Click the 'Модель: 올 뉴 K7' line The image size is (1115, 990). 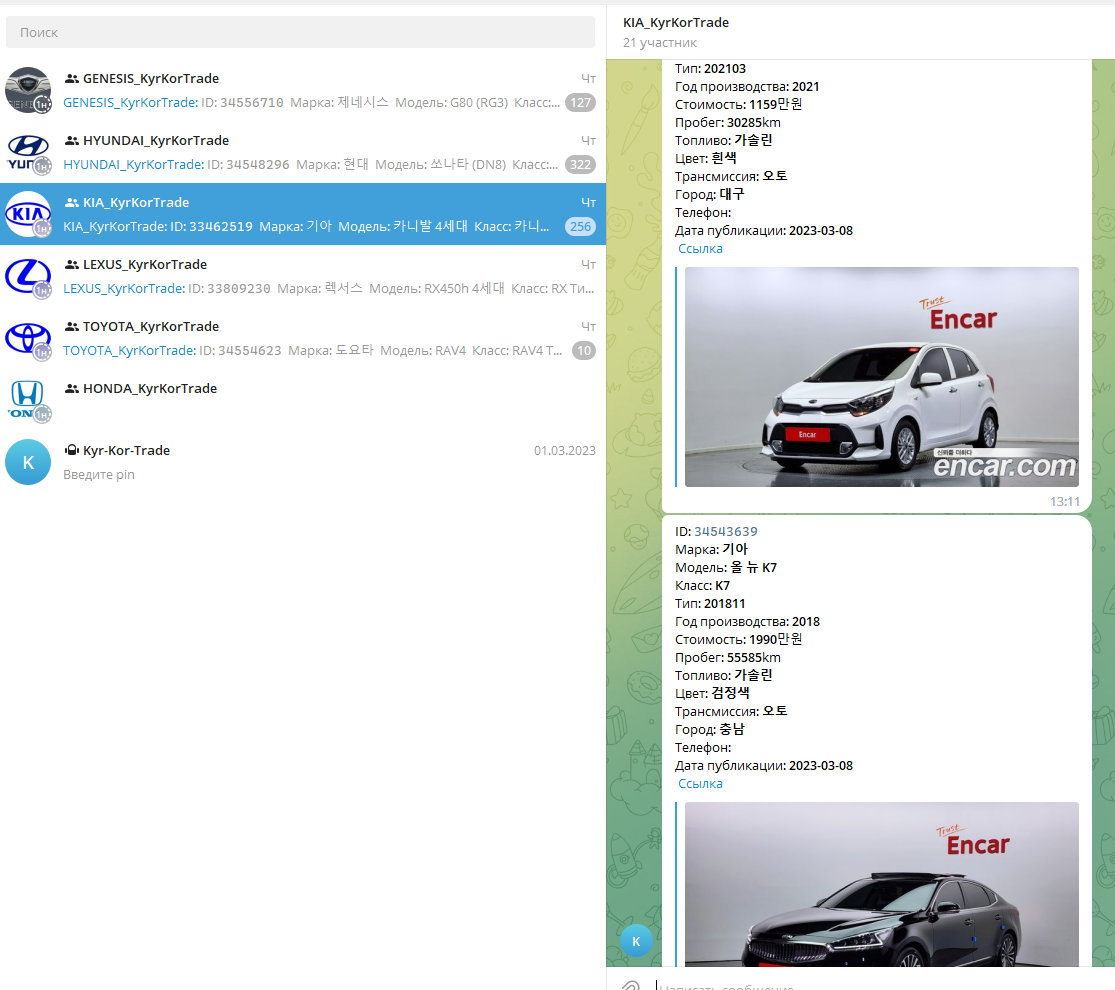[725, 568]
